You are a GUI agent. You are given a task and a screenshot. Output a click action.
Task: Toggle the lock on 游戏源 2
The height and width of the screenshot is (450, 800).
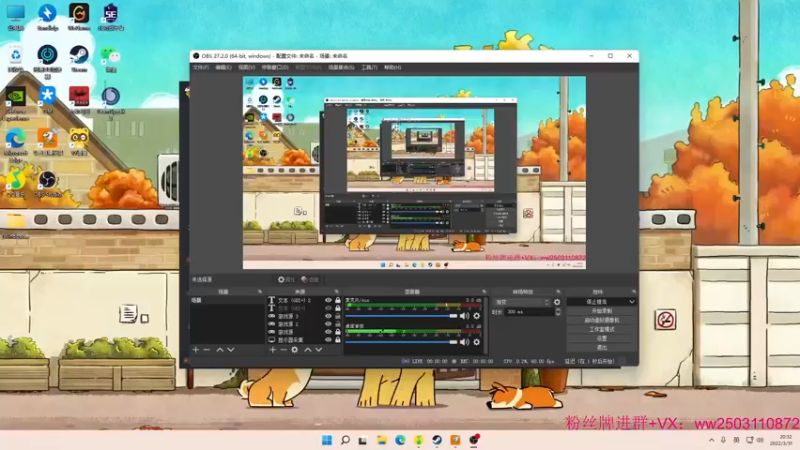point(337,324)
